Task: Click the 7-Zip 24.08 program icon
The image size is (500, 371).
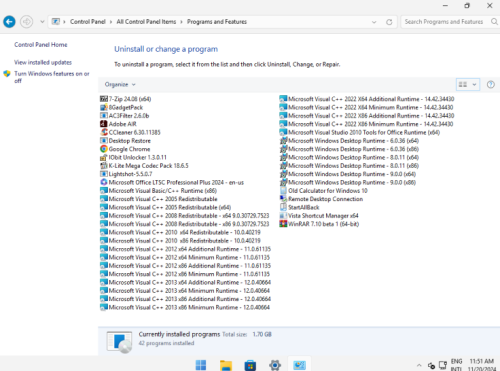Action: point(104,99)
